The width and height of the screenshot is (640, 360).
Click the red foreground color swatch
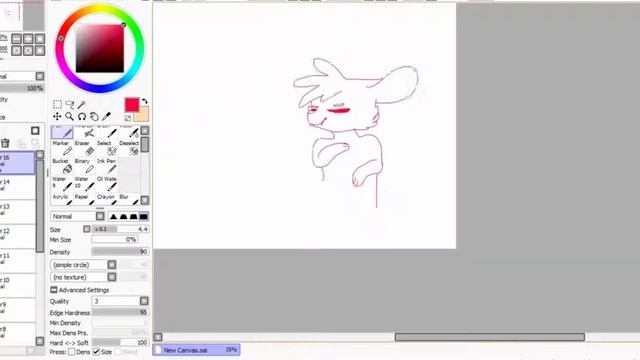click(131, 104)
